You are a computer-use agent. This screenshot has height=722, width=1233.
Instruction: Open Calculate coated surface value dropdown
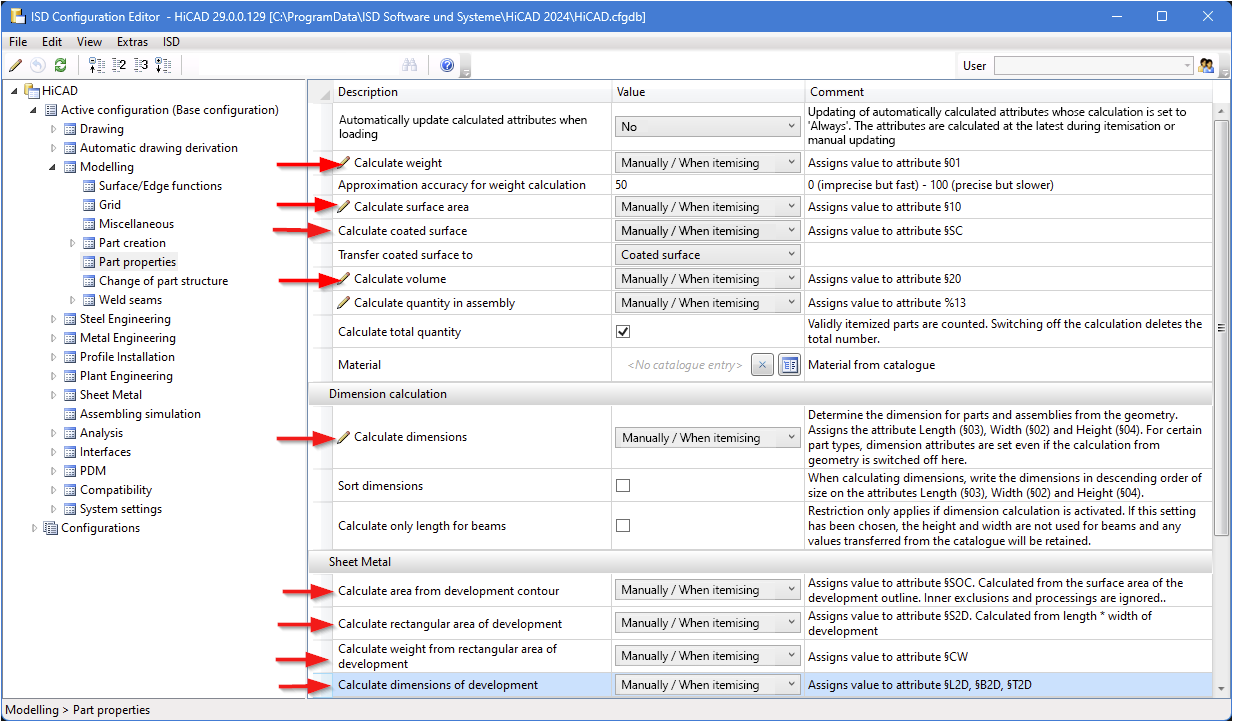click(x=708, y=230)
